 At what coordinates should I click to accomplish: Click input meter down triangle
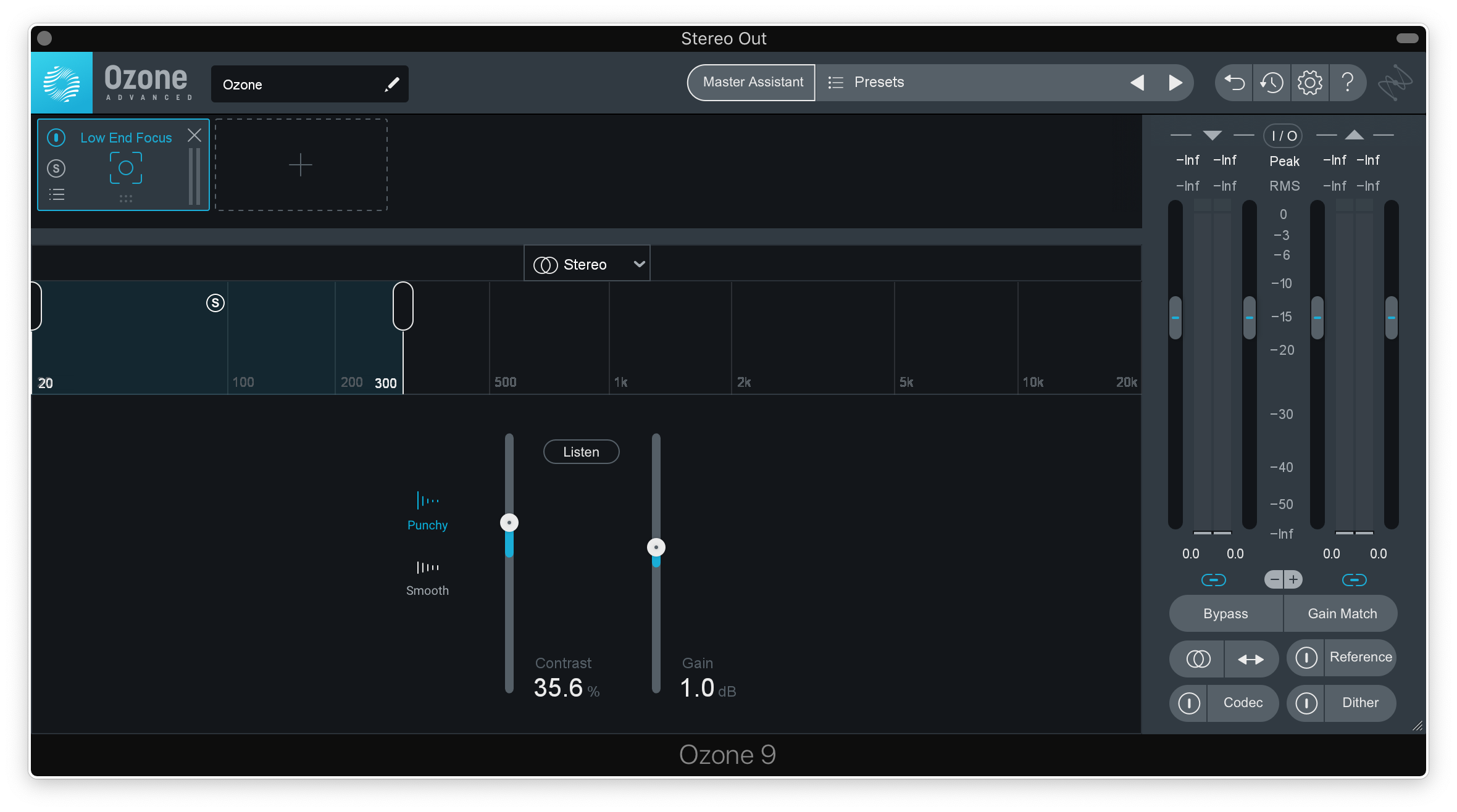pos(1212,135)
